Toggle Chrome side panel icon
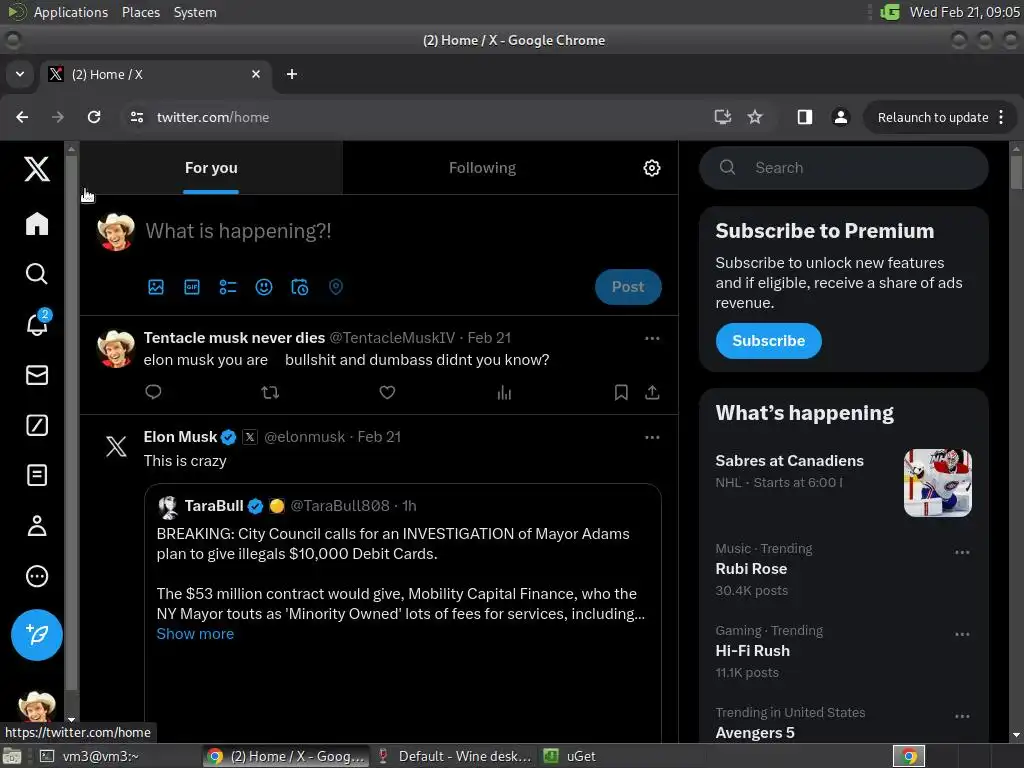 [x=805, y=117]
